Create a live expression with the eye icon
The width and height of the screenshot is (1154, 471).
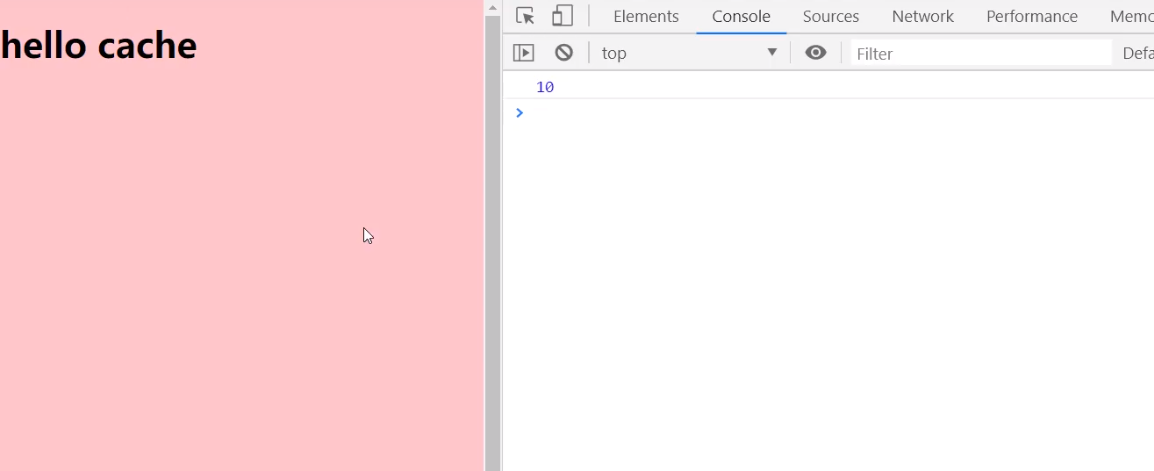pos(815,52)
